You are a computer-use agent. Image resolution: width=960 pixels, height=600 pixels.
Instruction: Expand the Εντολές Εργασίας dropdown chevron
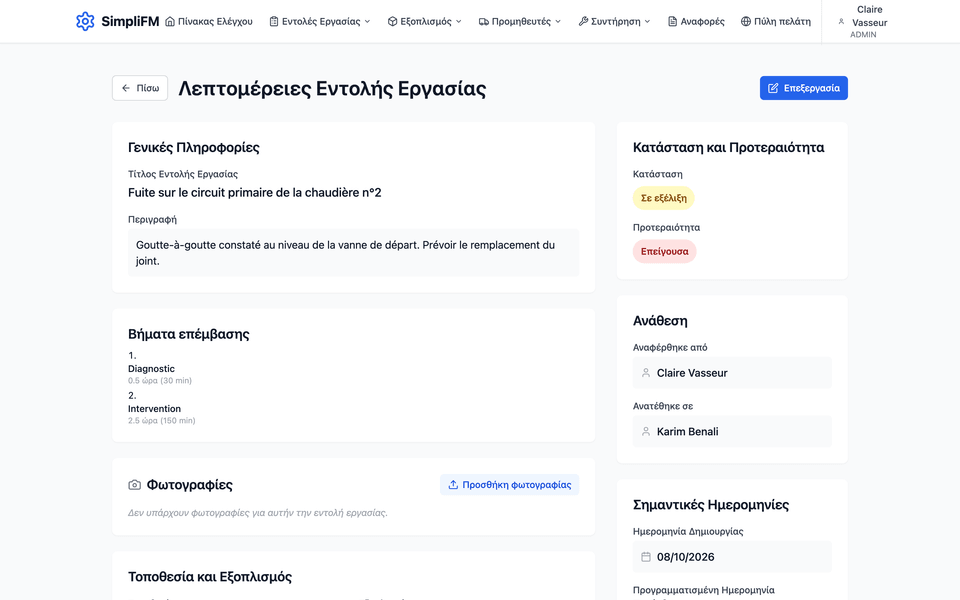[x=367, y=21]
